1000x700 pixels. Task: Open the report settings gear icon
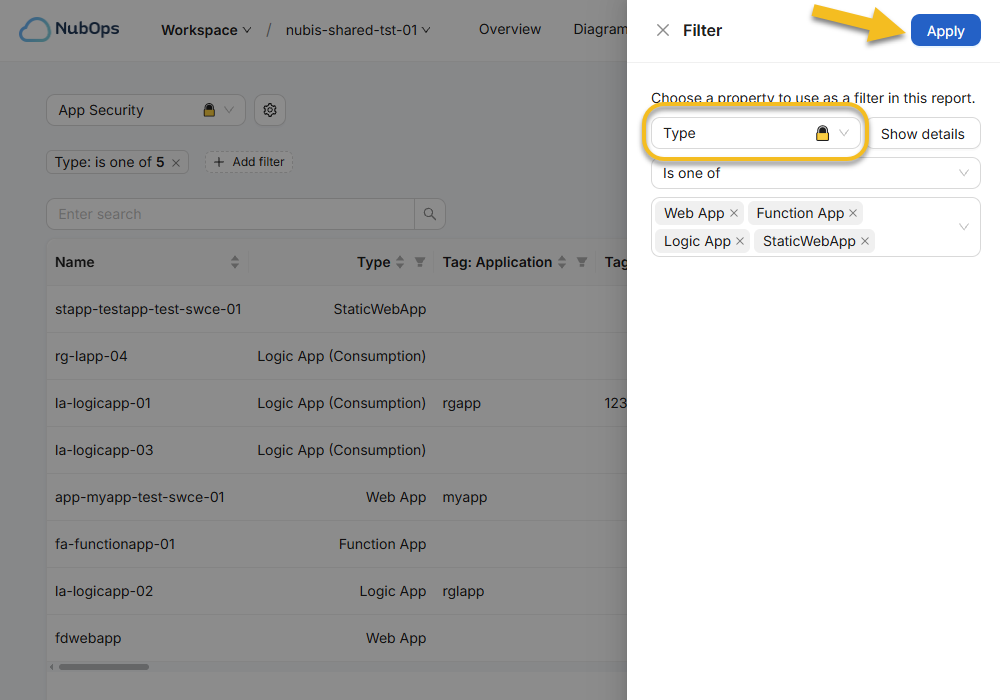270,110
